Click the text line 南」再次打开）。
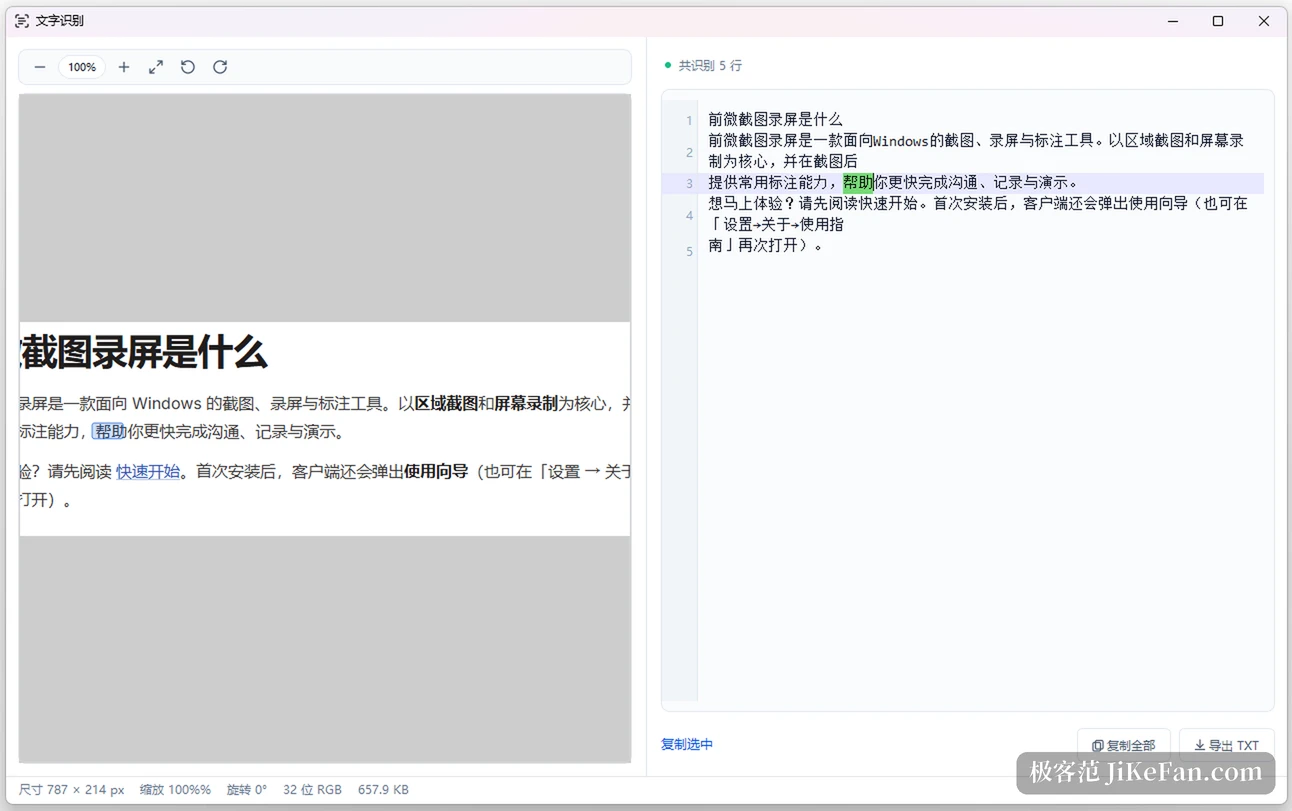 point(766,245)
